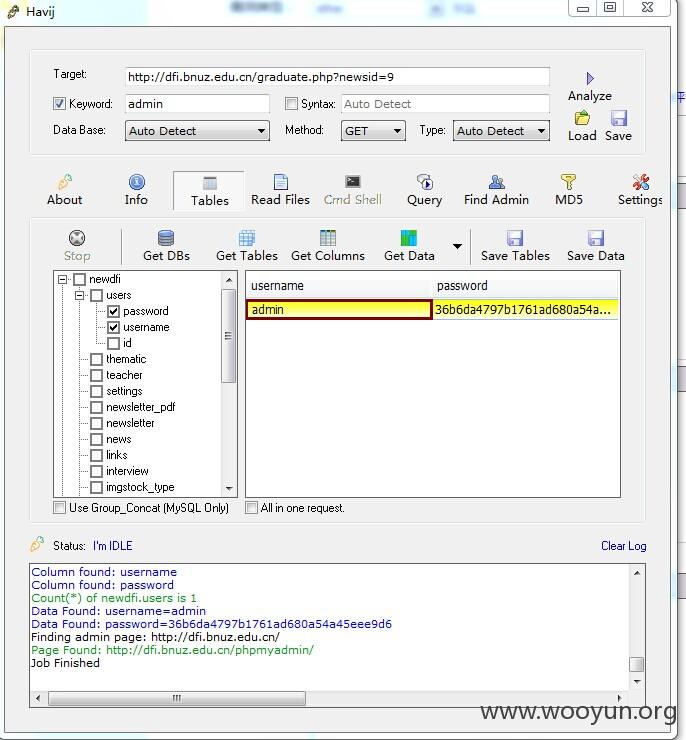686x740 pixels.
Task: Click the Stop icon
Action: click(77, 238)
